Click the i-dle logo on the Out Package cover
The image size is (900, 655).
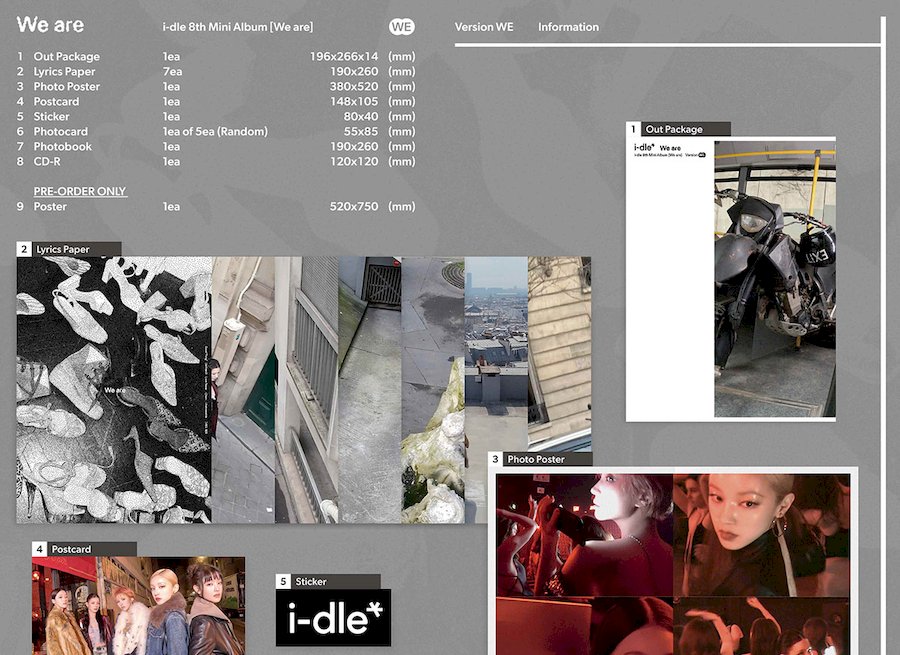[646, 148]
